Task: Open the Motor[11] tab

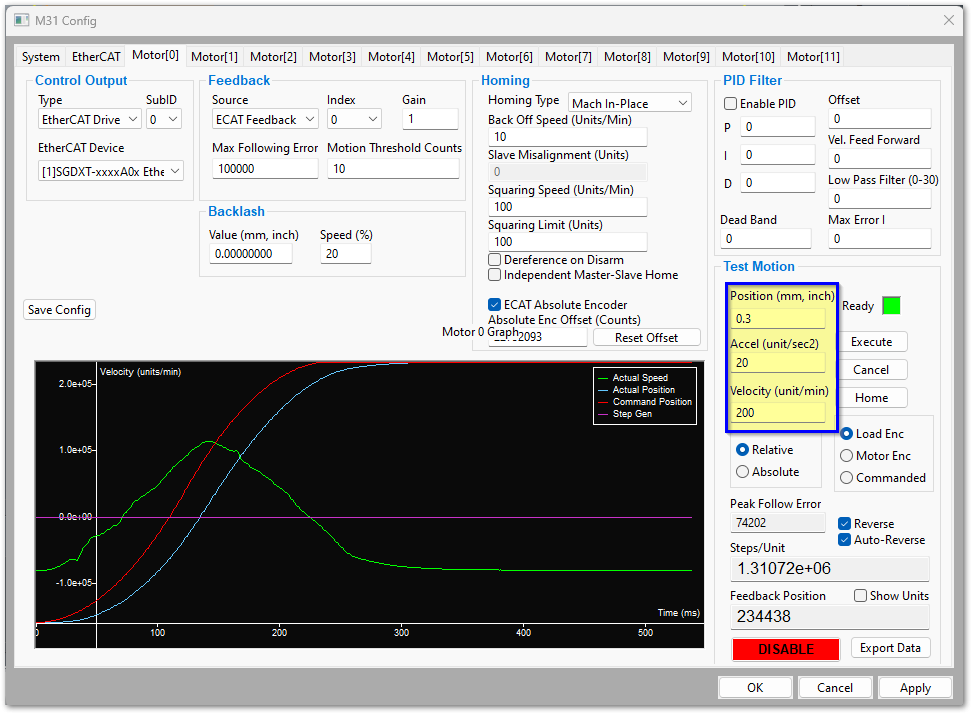Action: 813,57
